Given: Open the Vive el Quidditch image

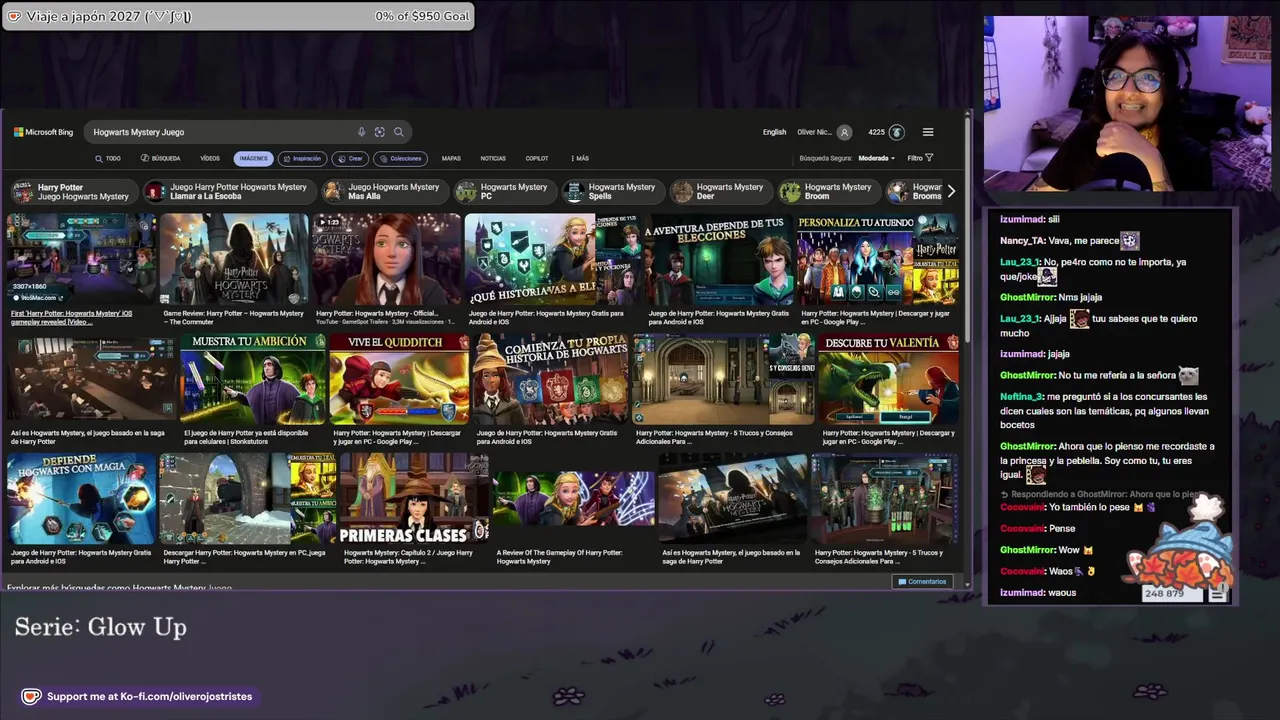Looking at the screenshot, I should [400, 379].
